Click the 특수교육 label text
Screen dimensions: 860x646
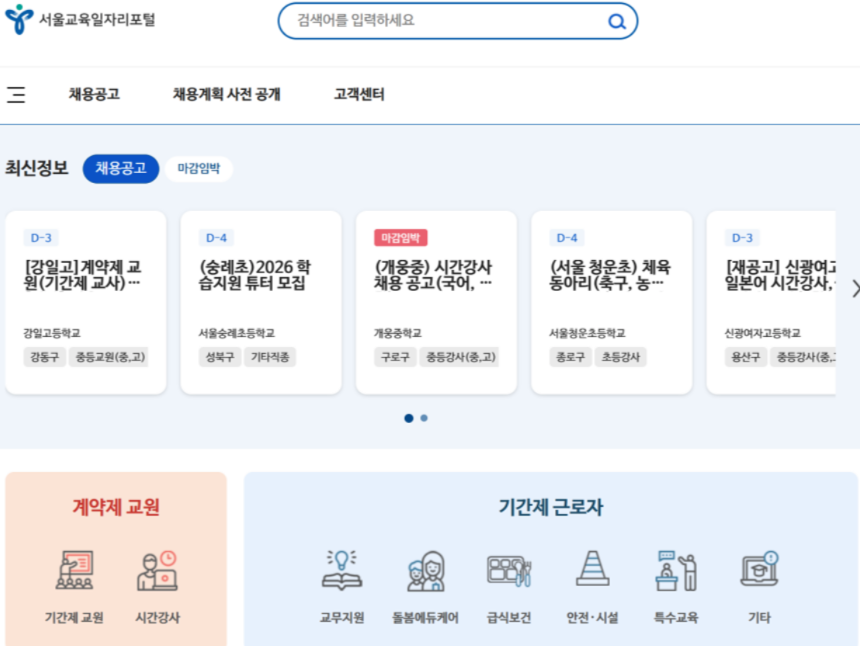676,617
